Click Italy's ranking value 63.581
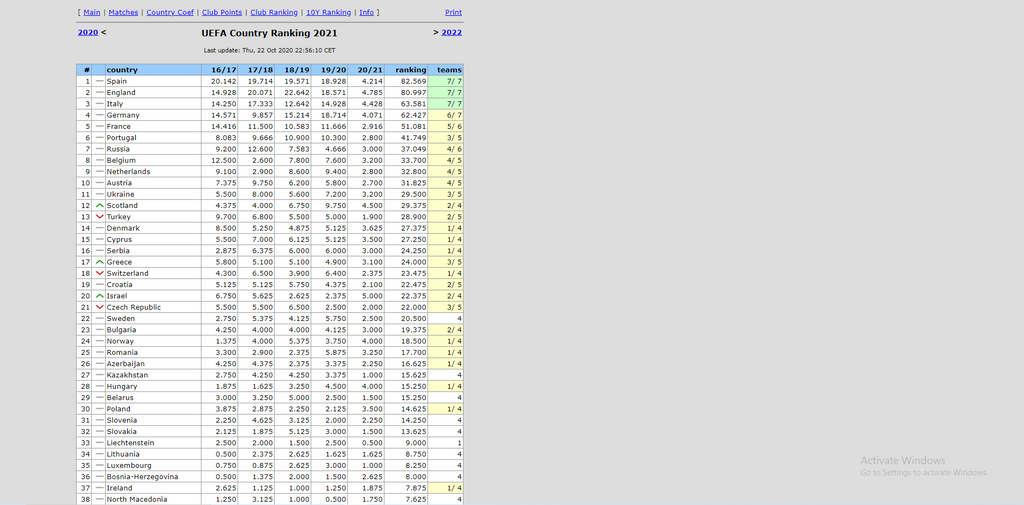1024x505 pixels. point(413,104)
